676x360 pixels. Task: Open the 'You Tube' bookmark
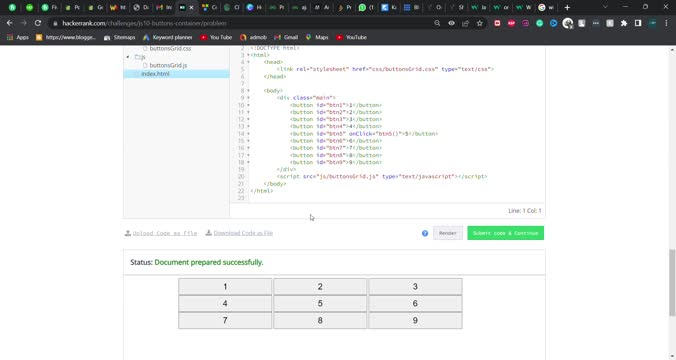[216, 38]
